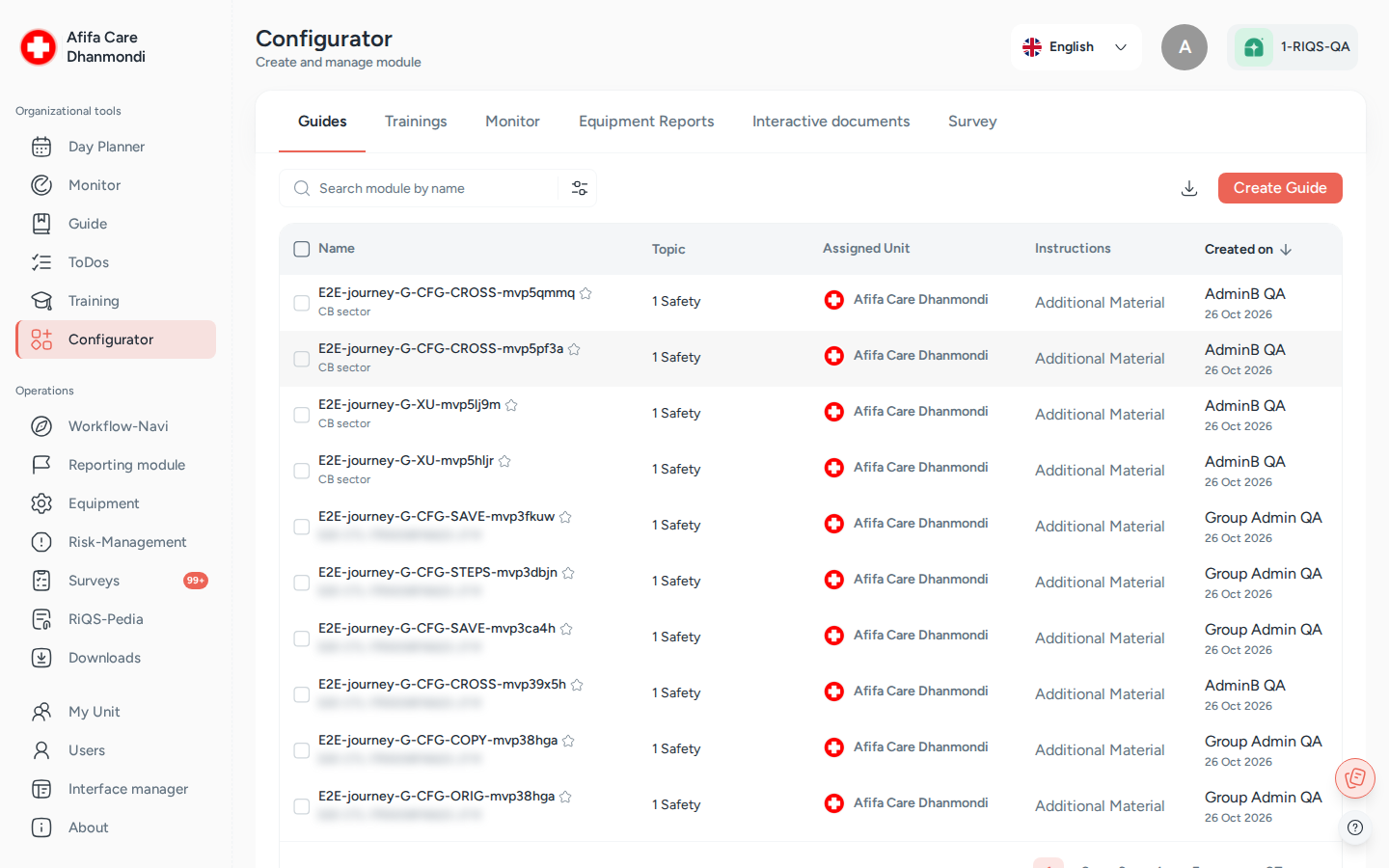Tick the E2E-journey-G-CFG-COPY-mvp38hga checkbox
Viewport: 1389px width, 868px height.
point(302,750)
